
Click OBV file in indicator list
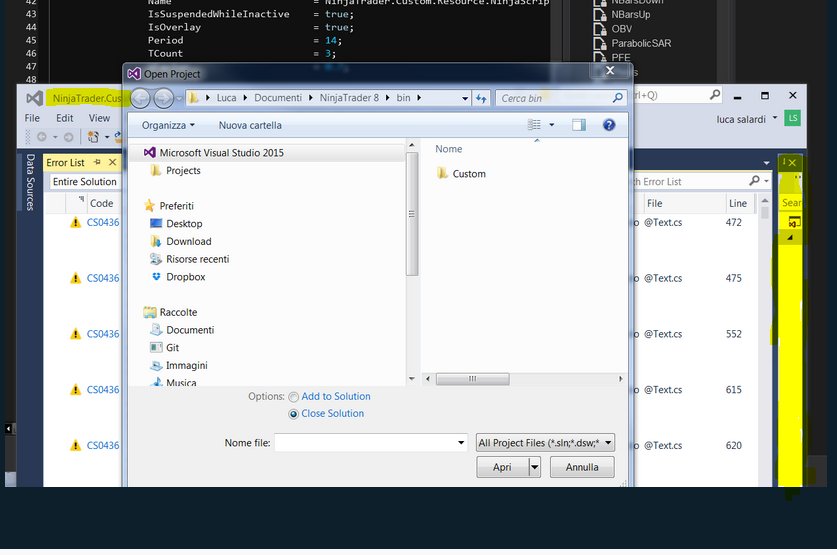click(613, 29)
